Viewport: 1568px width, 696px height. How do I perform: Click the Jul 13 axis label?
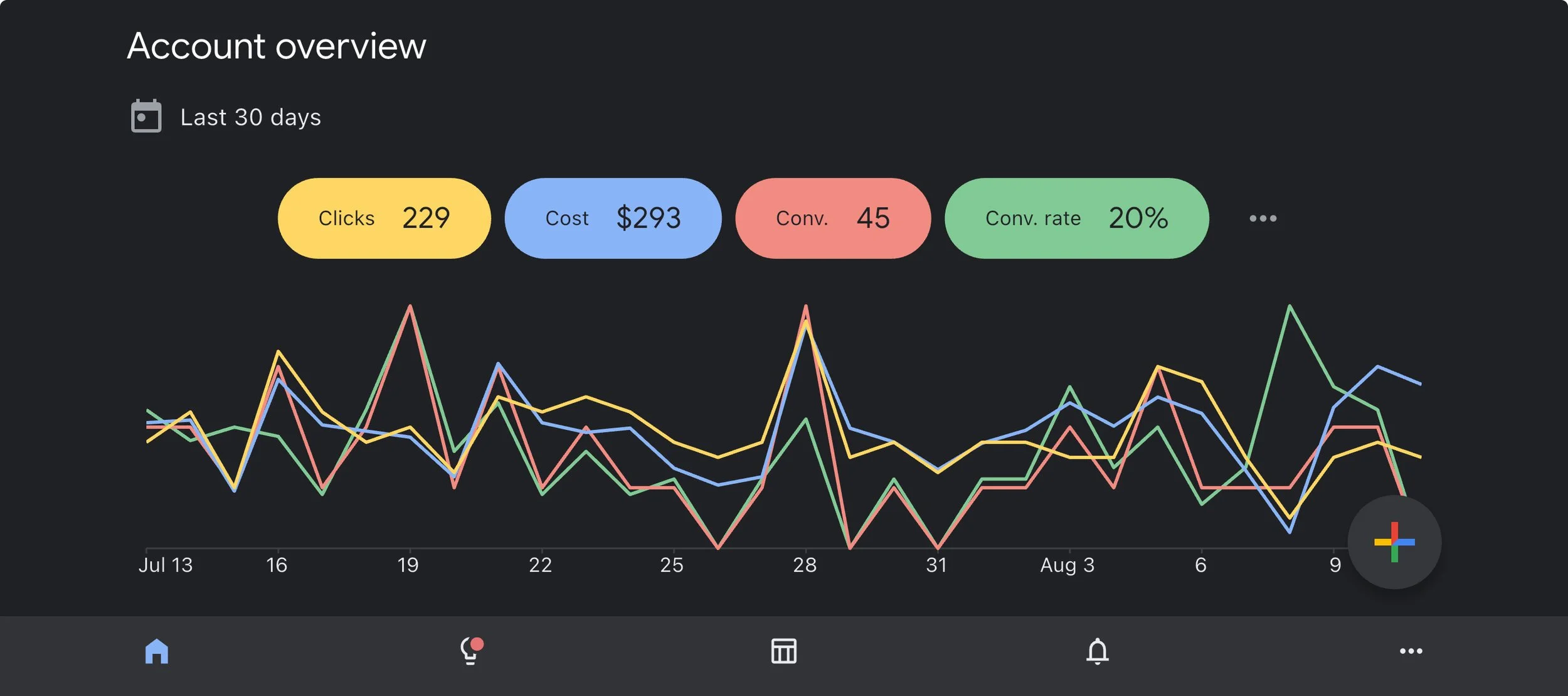click(166, 565)
